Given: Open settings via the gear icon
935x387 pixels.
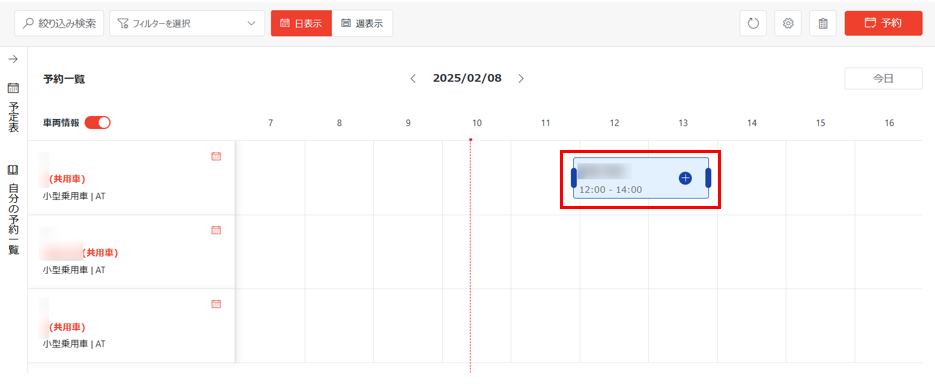Looking at the screenshot, I should [788, 23].
